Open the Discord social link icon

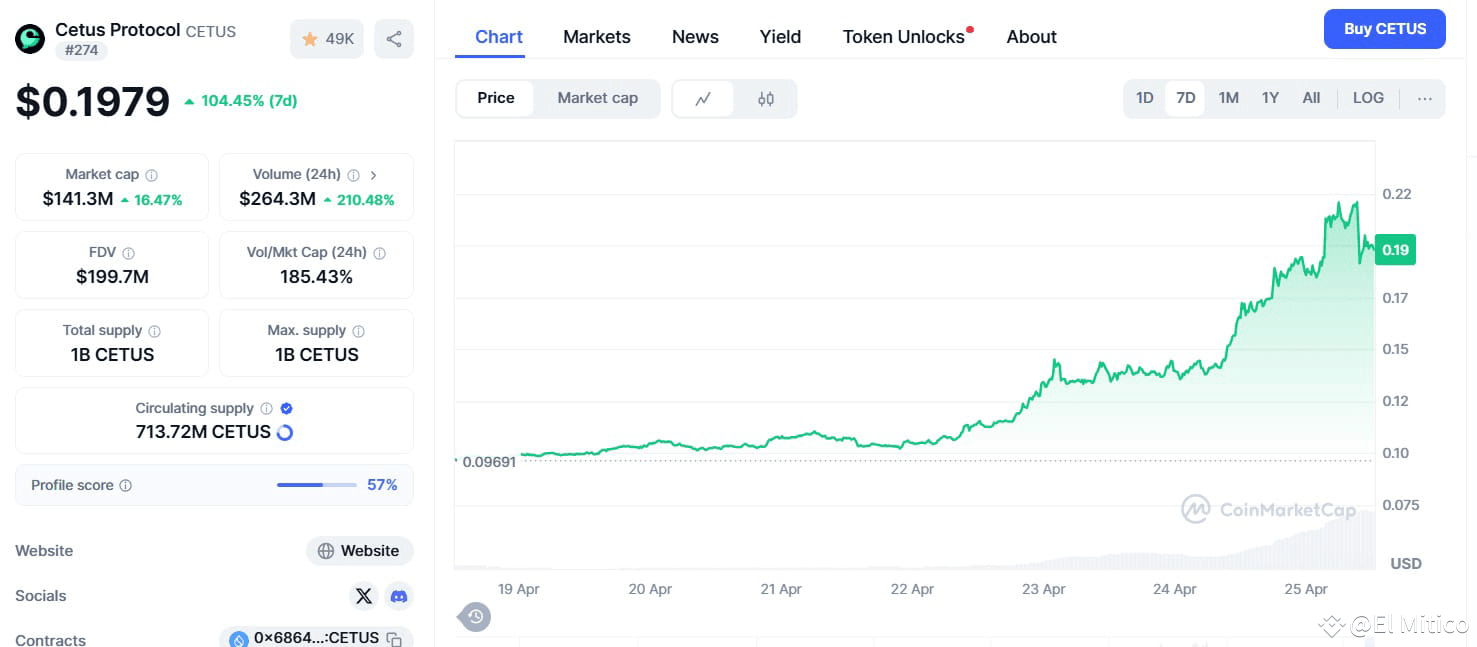(x=399, y=596)
